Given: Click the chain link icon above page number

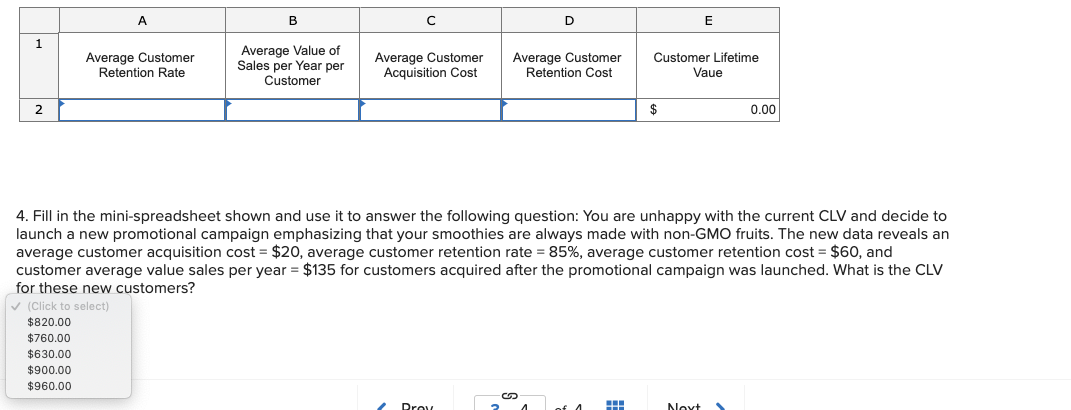Looking at the screenshot, I should point(508,395).
